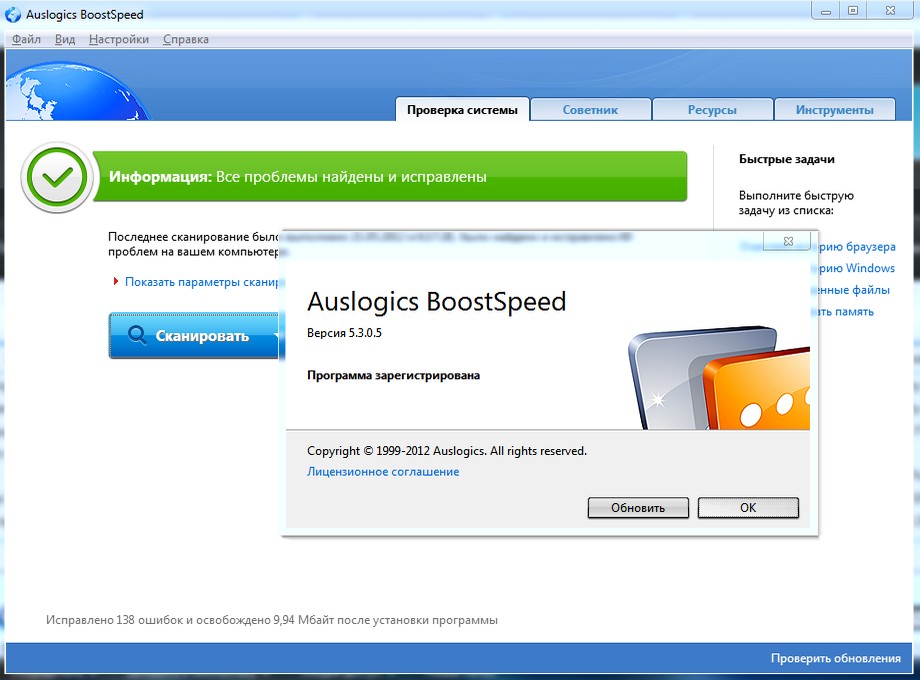Viewport: 920px width, 680px height.
Task: Open the Лицензионное соглашение link
Action: (x=383, y=472)
